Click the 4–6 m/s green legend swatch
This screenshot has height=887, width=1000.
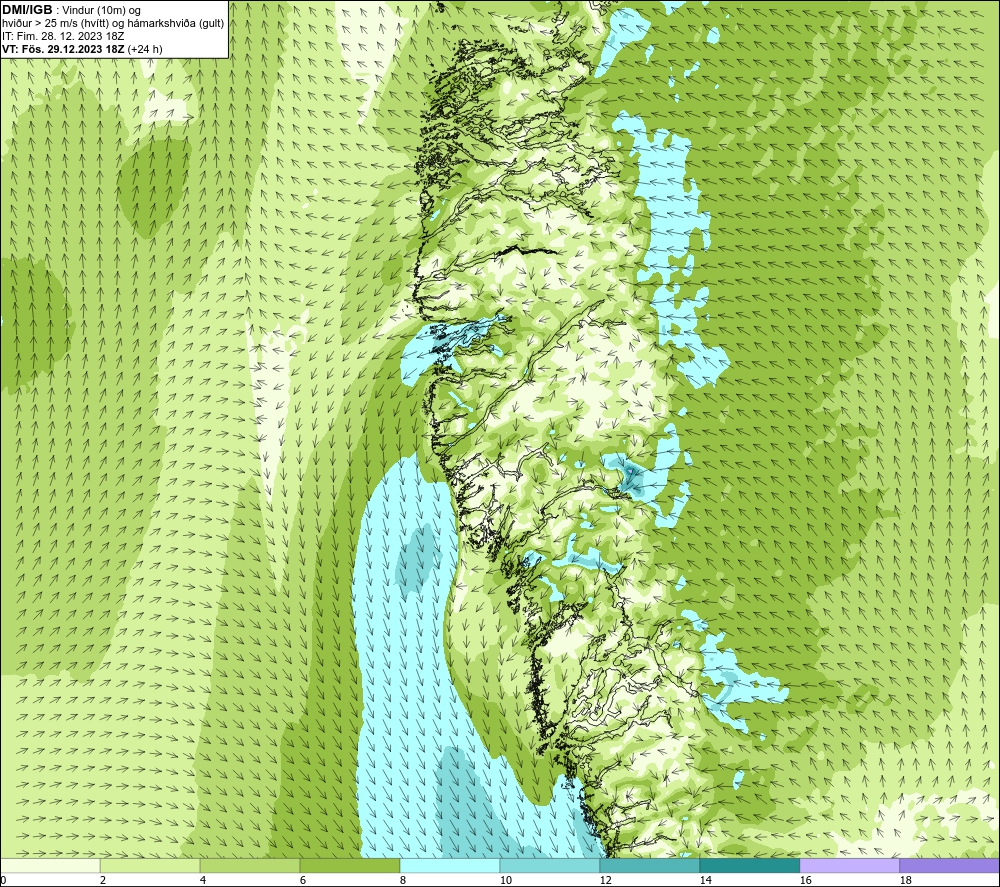pyautogui.click(x=250, y=865)
